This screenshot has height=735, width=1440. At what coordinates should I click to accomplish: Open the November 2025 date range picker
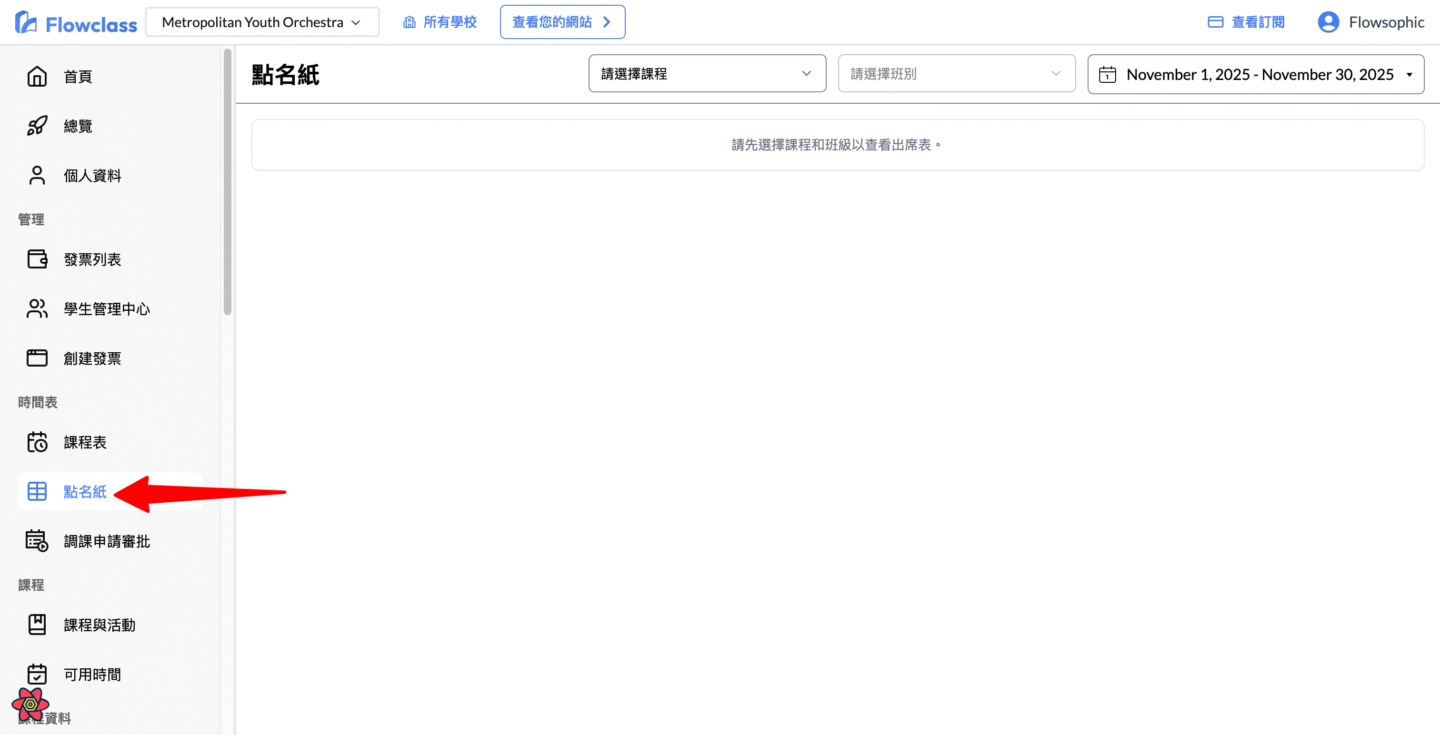(1256, 74)
